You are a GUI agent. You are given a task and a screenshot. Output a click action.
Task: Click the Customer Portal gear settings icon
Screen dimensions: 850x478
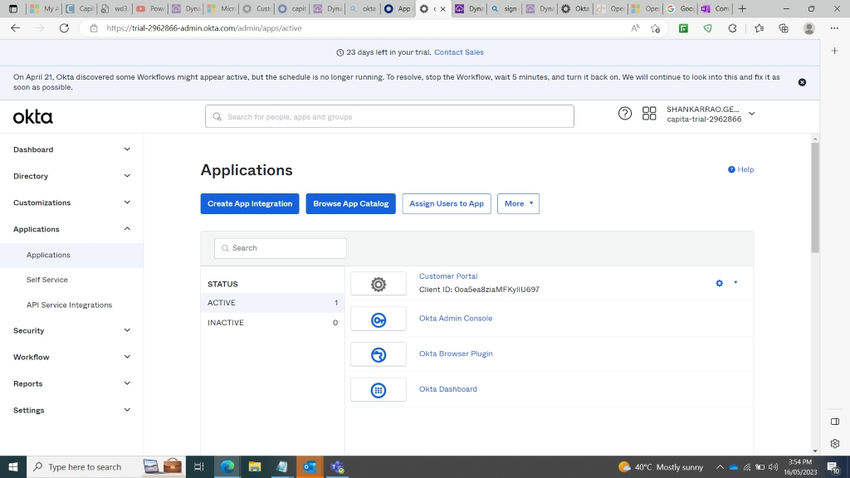pos(719,283)
